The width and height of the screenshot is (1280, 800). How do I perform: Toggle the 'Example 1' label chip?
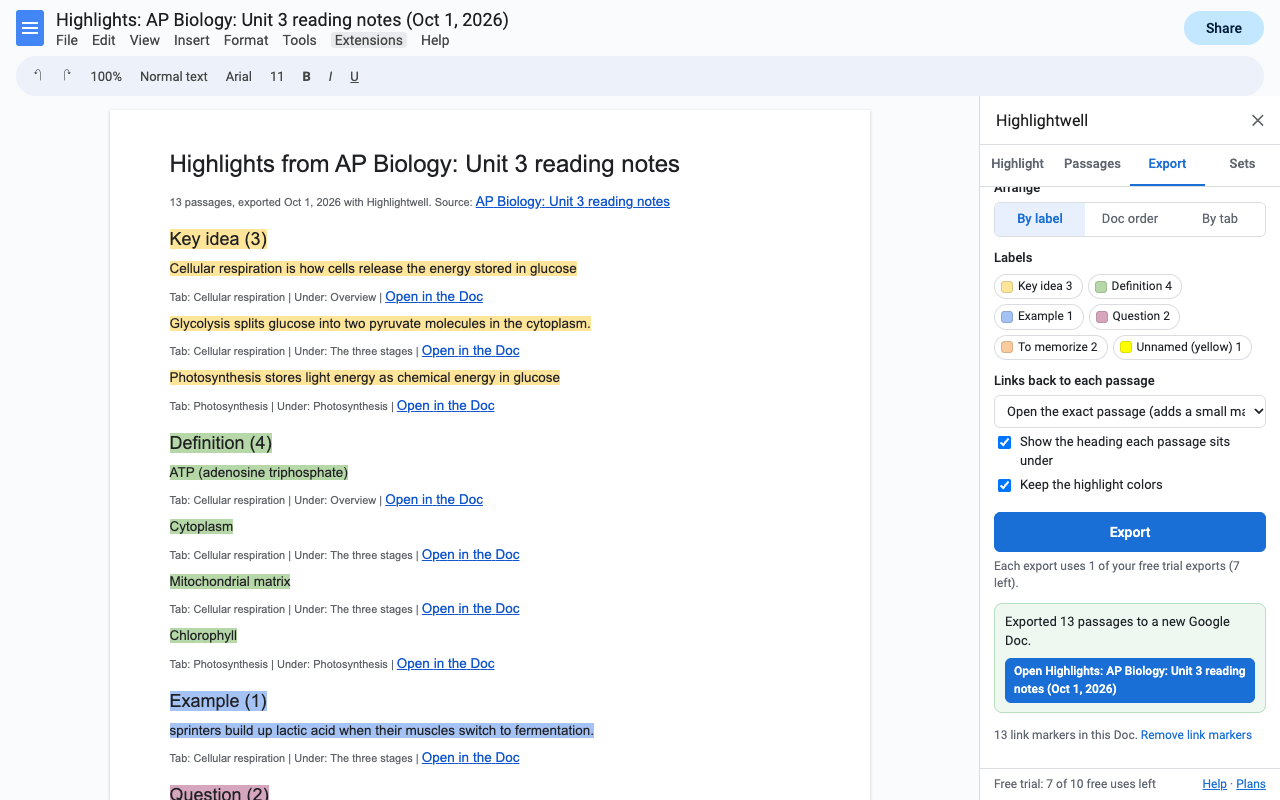[x=1038, y=316]
